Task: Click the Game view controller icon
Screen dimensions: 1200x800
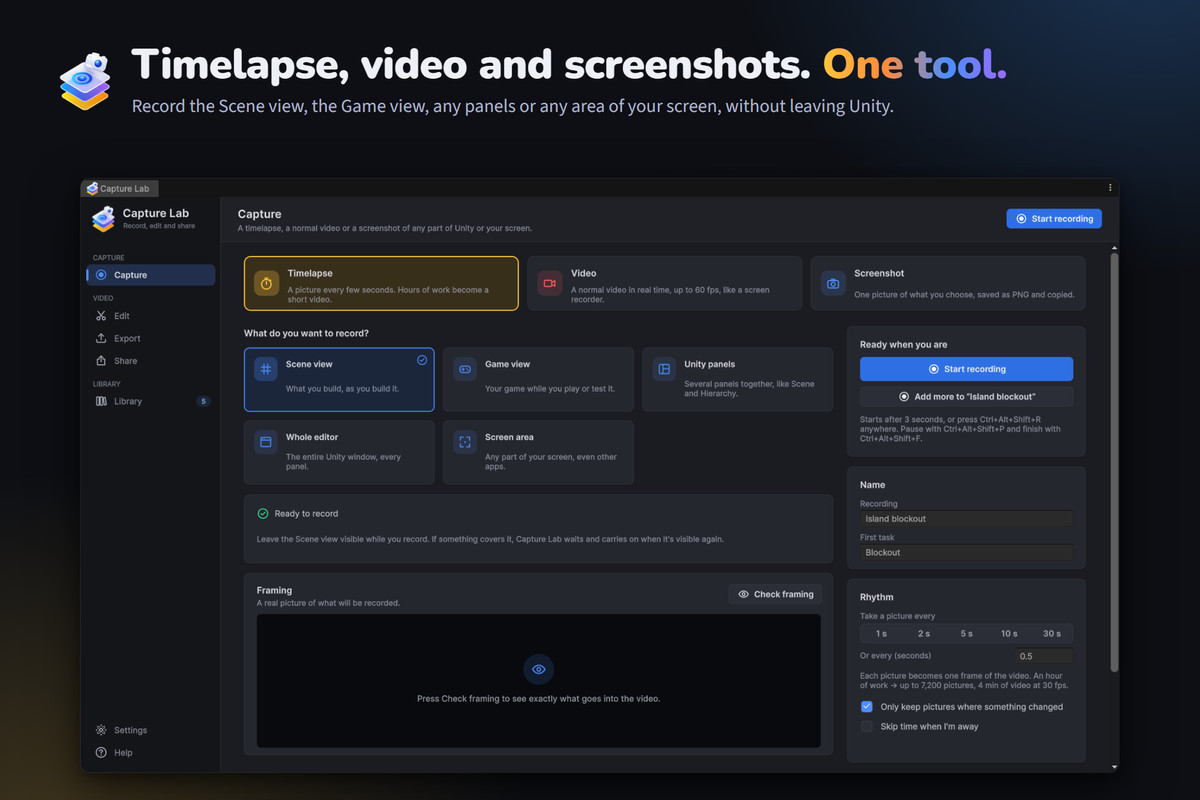Action: click(x=465, y=370)
